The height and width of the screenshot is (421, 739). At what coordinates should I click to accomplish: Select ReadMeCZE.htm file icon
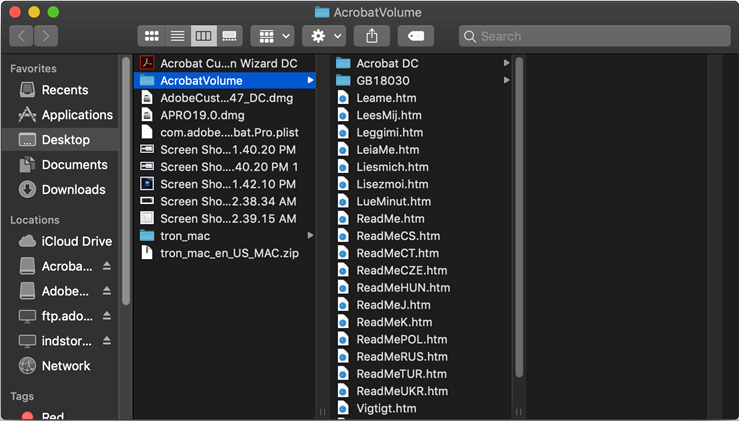pos(343,271)
